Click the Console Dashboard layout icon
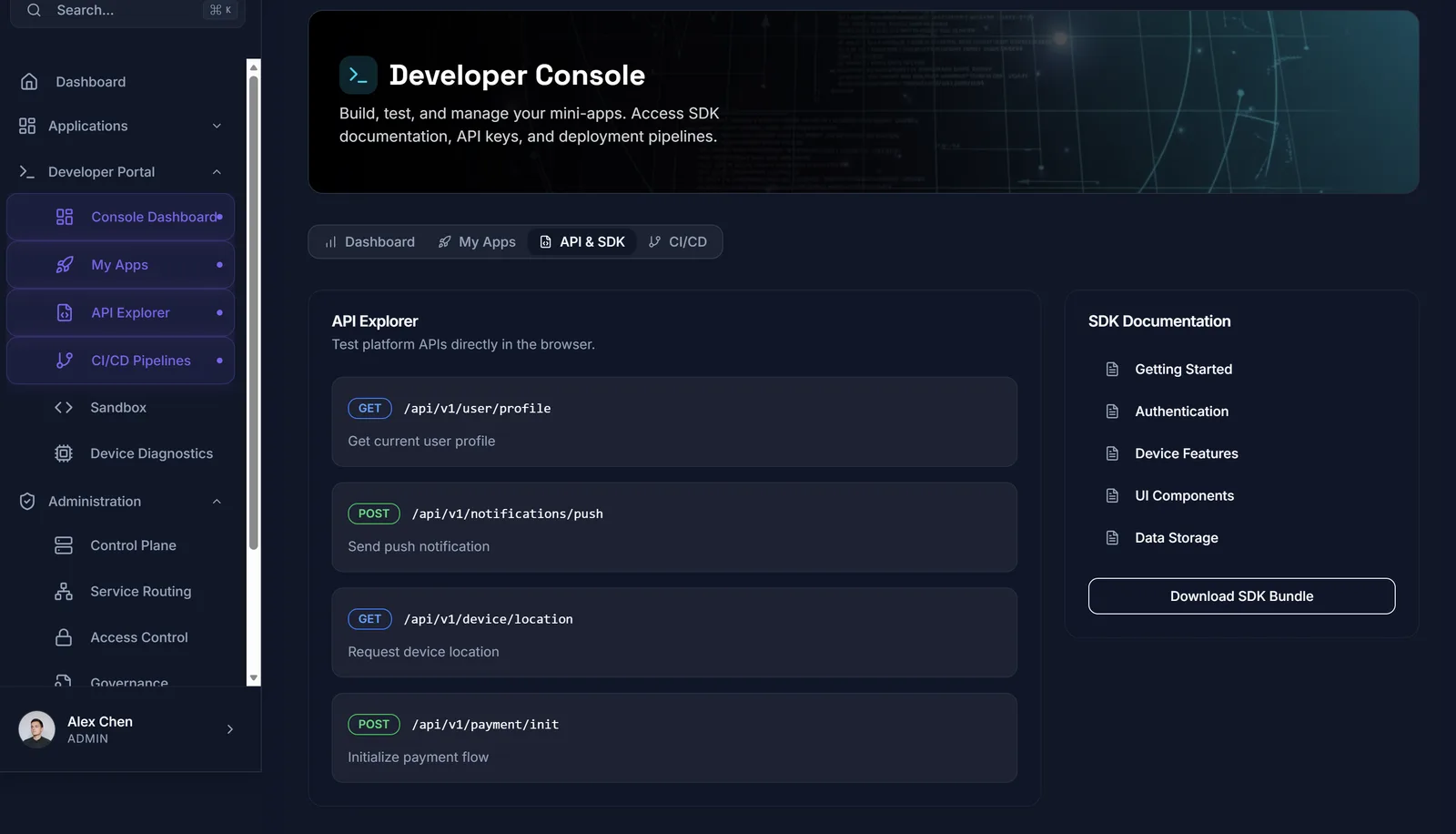 pyautogui.click(x=65, y=217)
